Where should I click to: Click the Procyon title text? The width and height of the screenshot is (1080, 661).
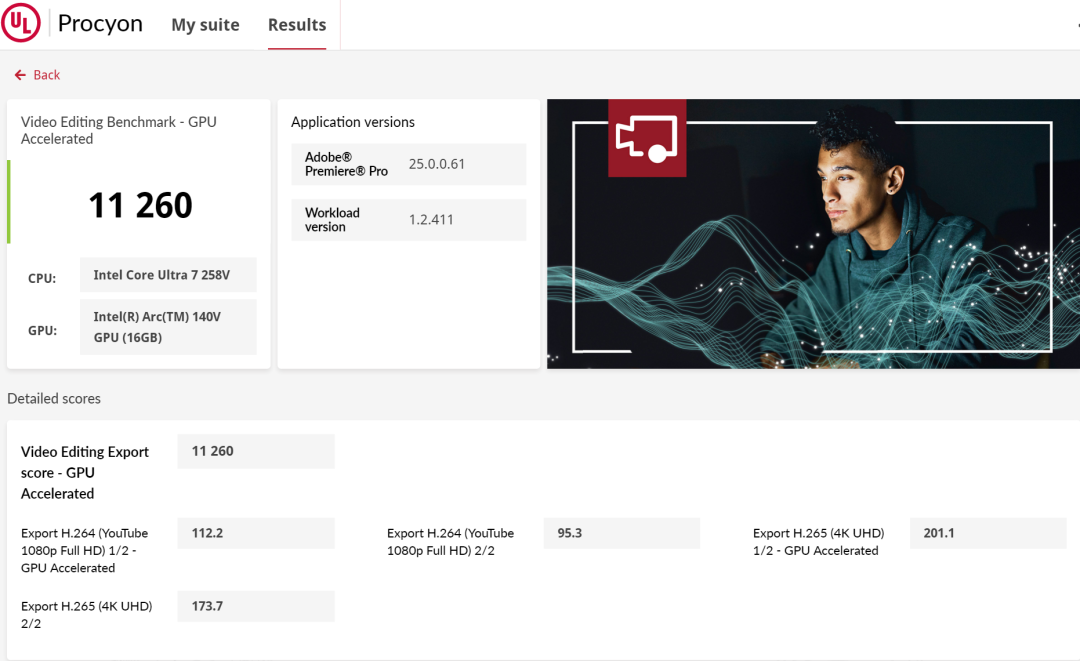100,24
